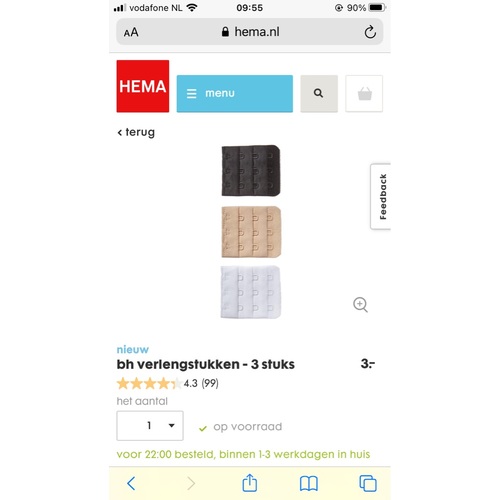Reload page with Safari refresh icon
500x500 pixels.
click(x=370, y=32)
